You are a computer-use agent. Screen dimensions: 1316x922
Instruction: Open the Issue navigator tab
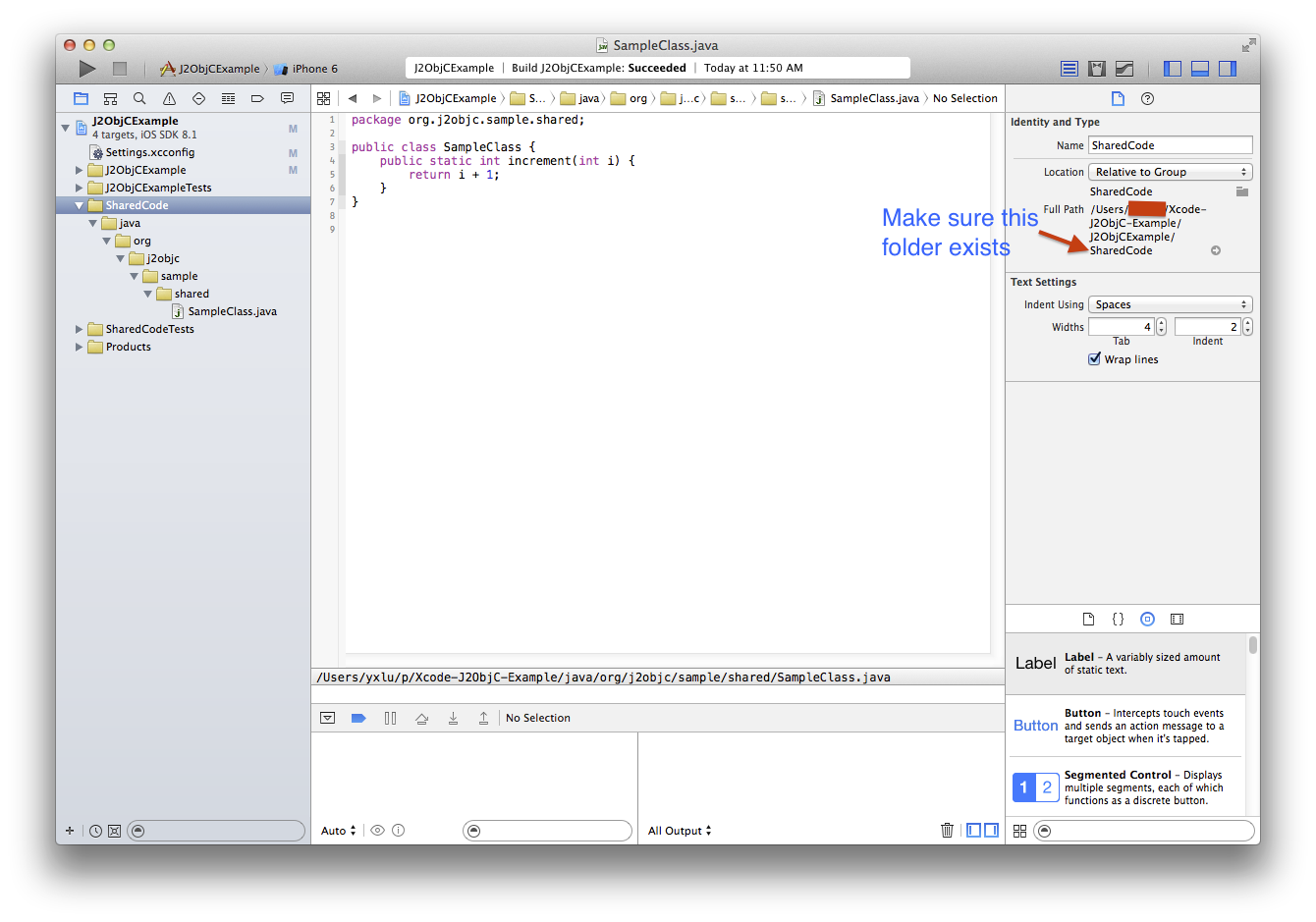(169, 98)
